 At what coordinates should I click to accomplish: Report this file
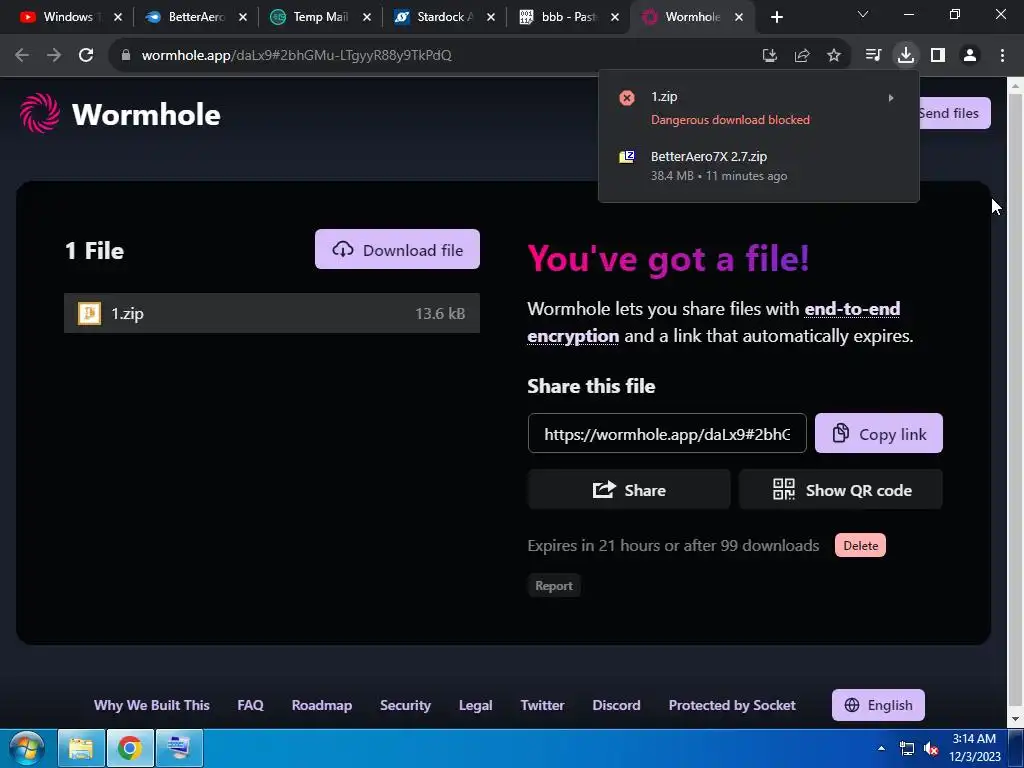point(554,586)
